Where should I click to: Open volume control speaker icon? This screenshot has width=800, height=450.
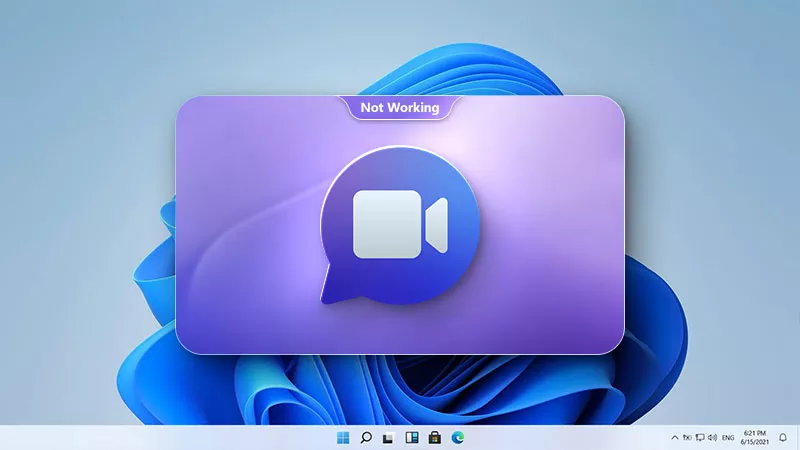tap(712, 438)
